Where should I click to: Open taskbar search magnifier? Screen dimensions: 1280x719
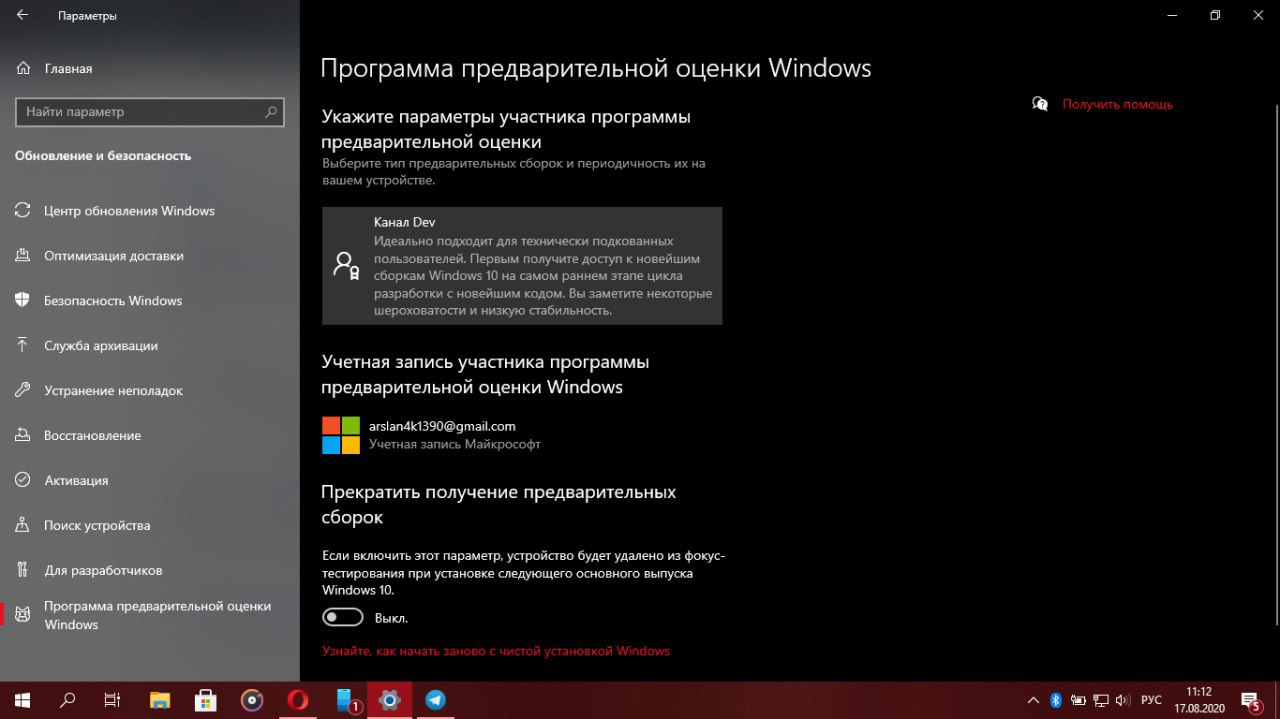coord(68,700)
